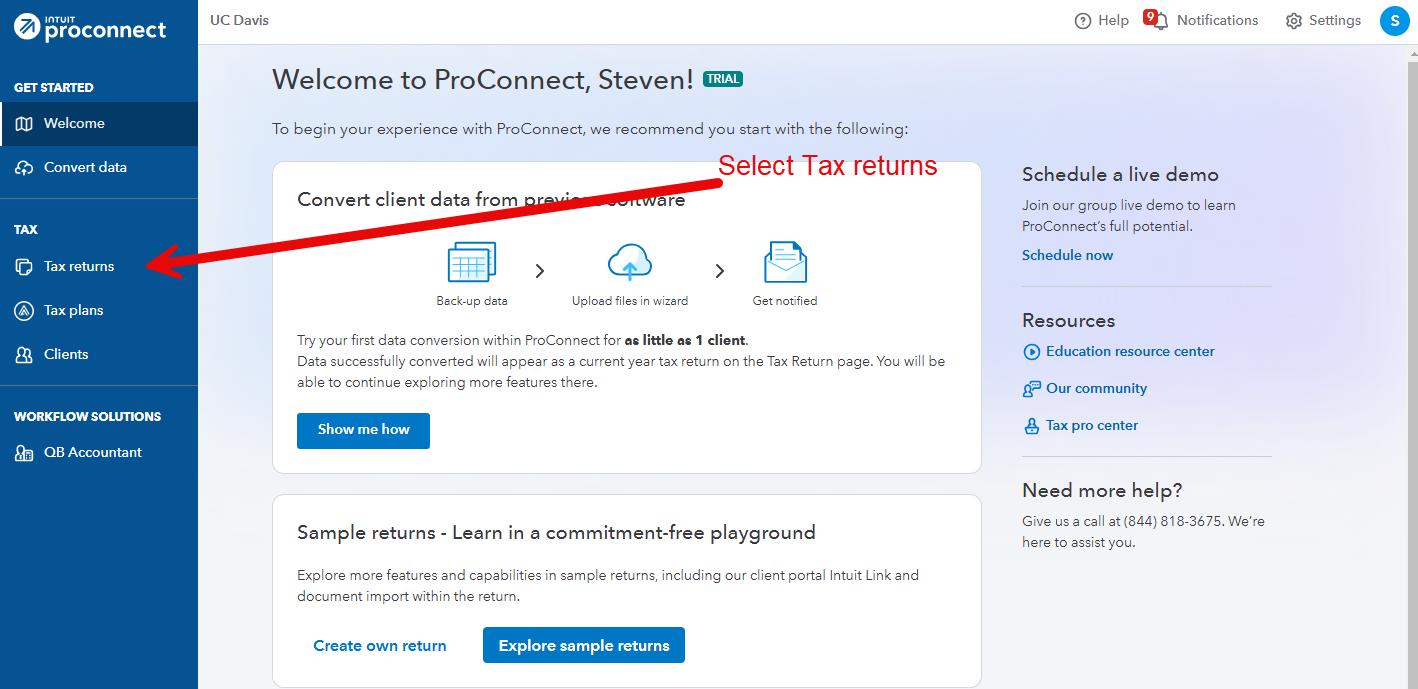
Task: Follow the Schedule now link
Action: [x=1067, y=255]
